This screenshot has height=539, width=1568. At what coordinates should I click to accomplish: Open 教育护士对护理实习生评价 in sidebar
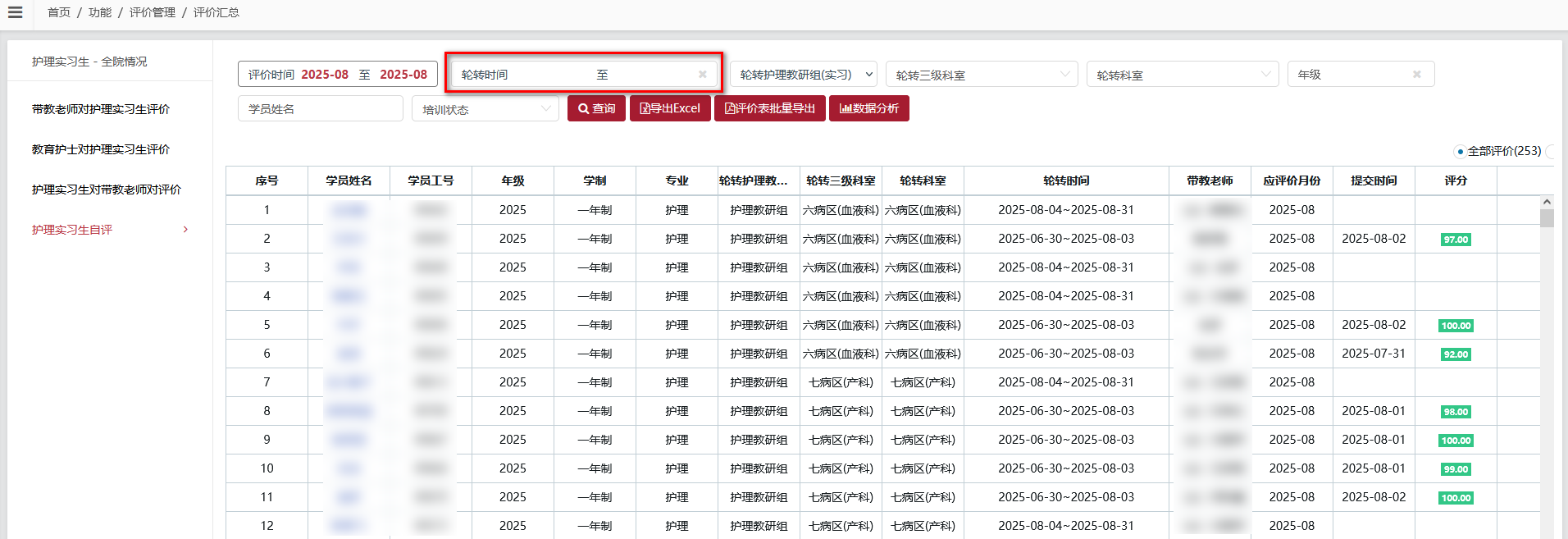point(101,149)
